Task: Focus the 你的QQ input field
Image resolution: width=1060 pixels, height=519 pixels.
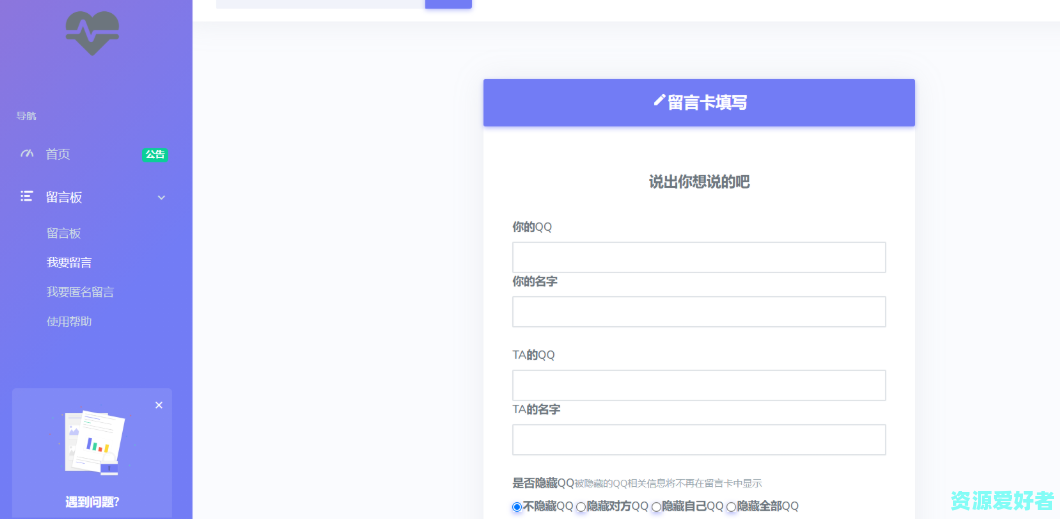Action: [x=699, y=257]
